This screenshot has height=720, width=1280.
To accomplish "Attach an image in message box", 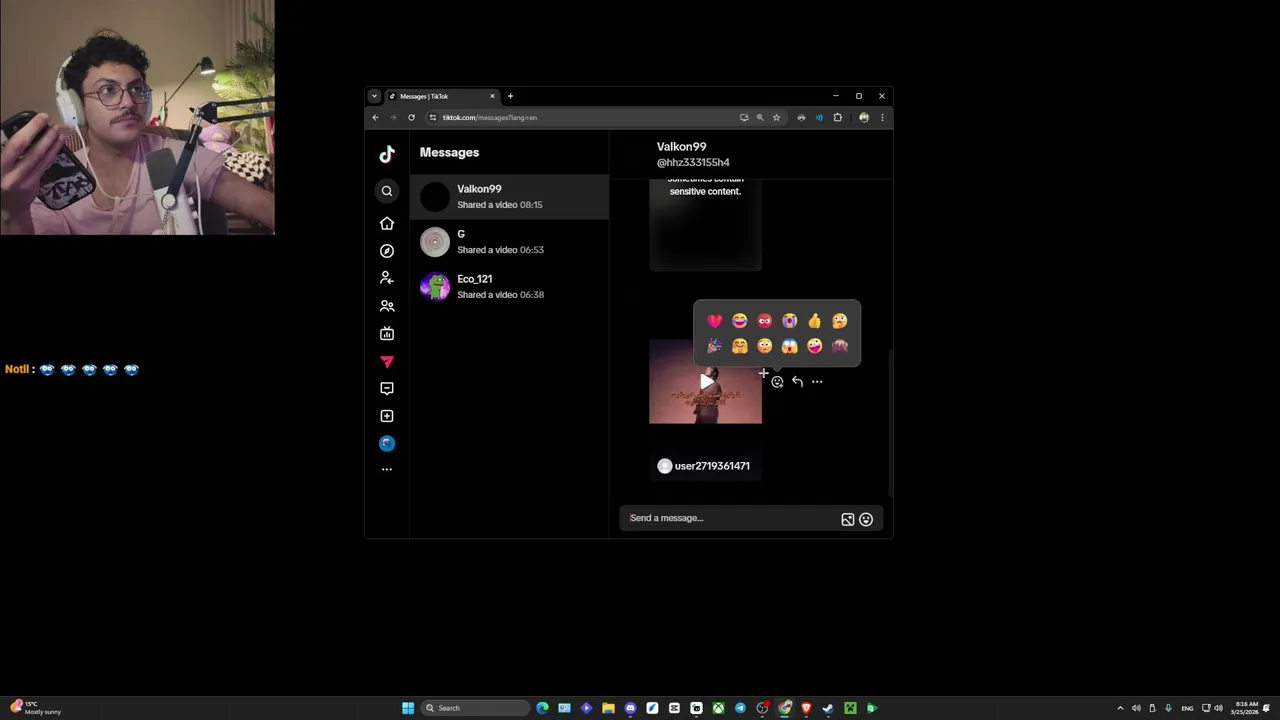I will point(848,519).
